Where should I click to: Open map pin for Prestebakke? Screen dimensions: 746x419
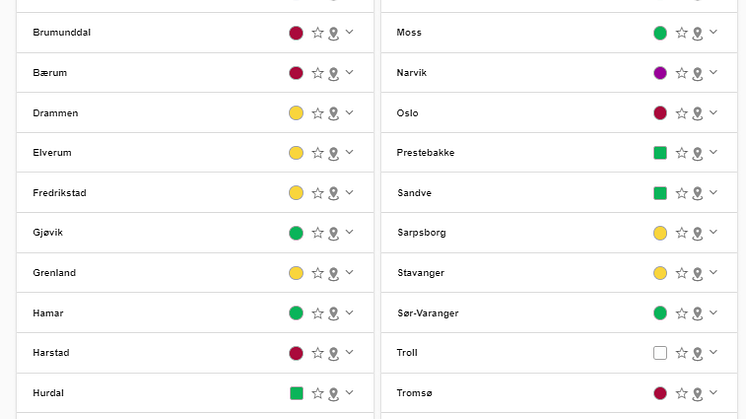697,154
